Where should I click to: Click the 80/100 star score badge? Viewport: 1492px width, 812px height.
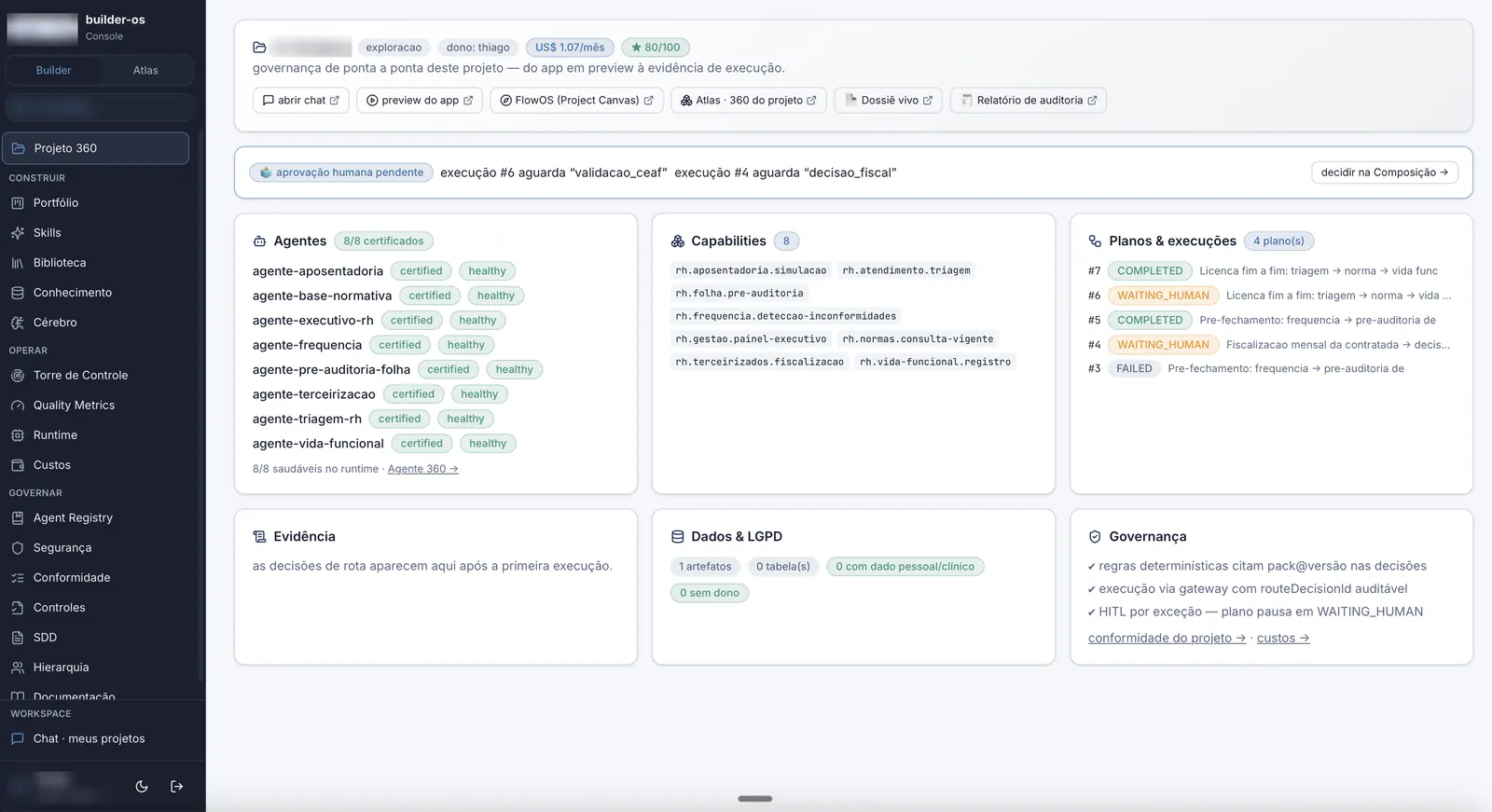[656, 47]
